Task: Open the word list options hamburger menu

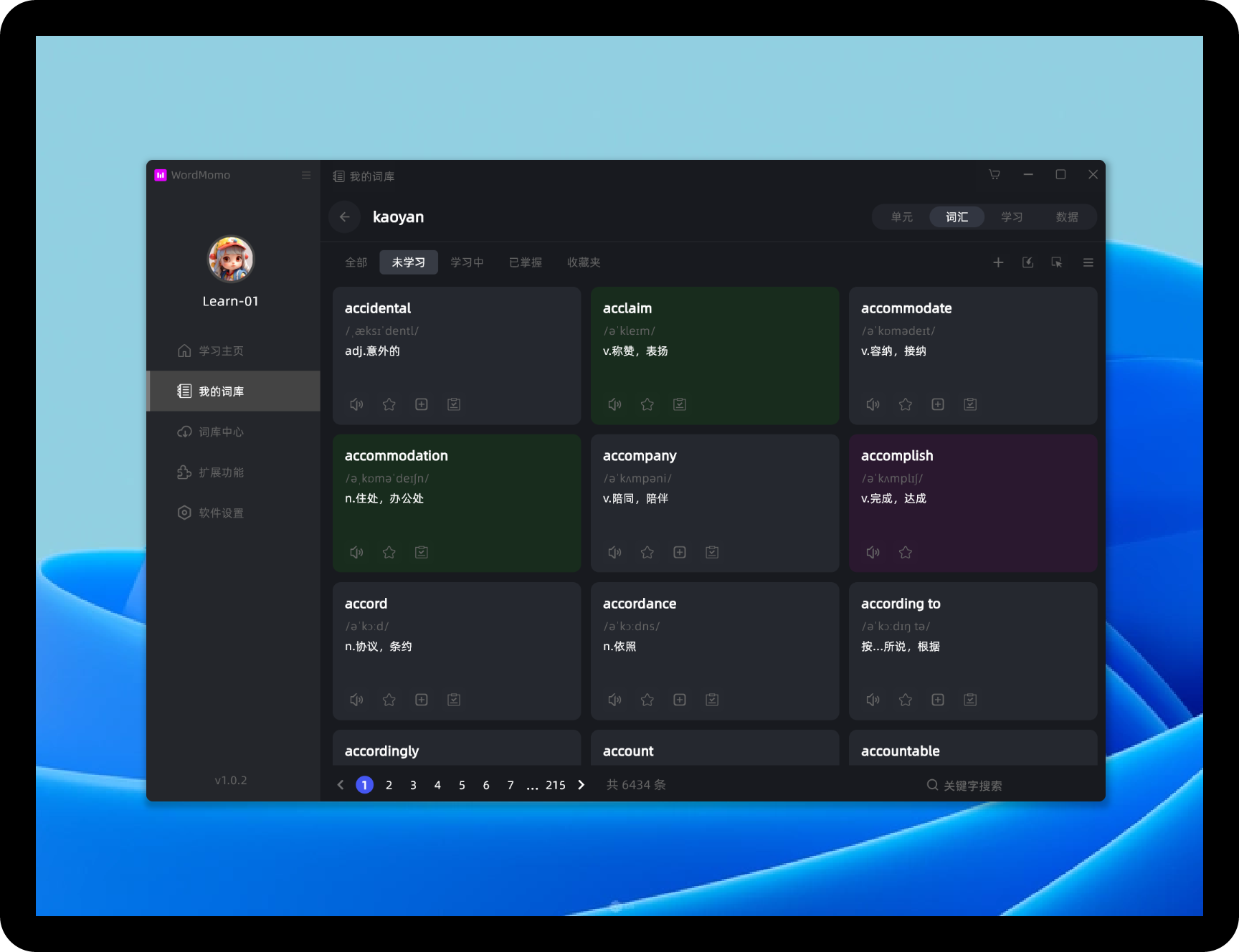Action: tap(1088, 262)
